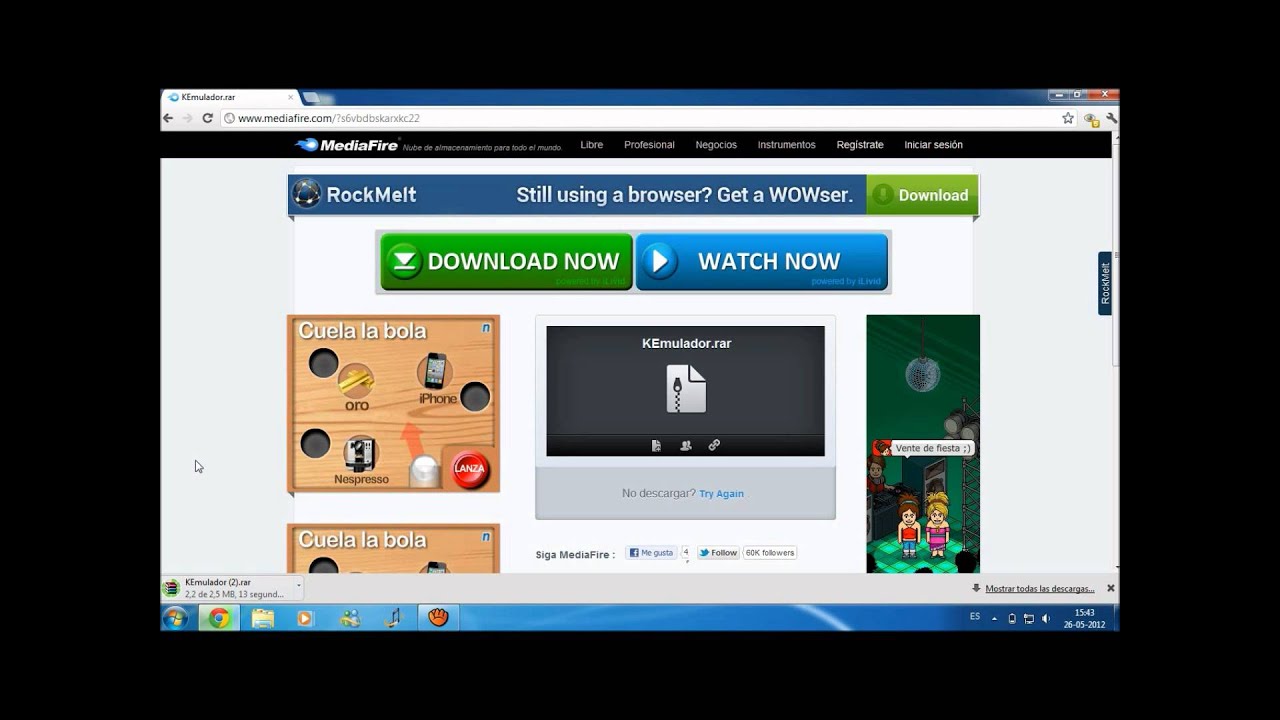Close the KEmulador.rar tab
This screenshot has width=1280, height=720.
click(291, 98)
